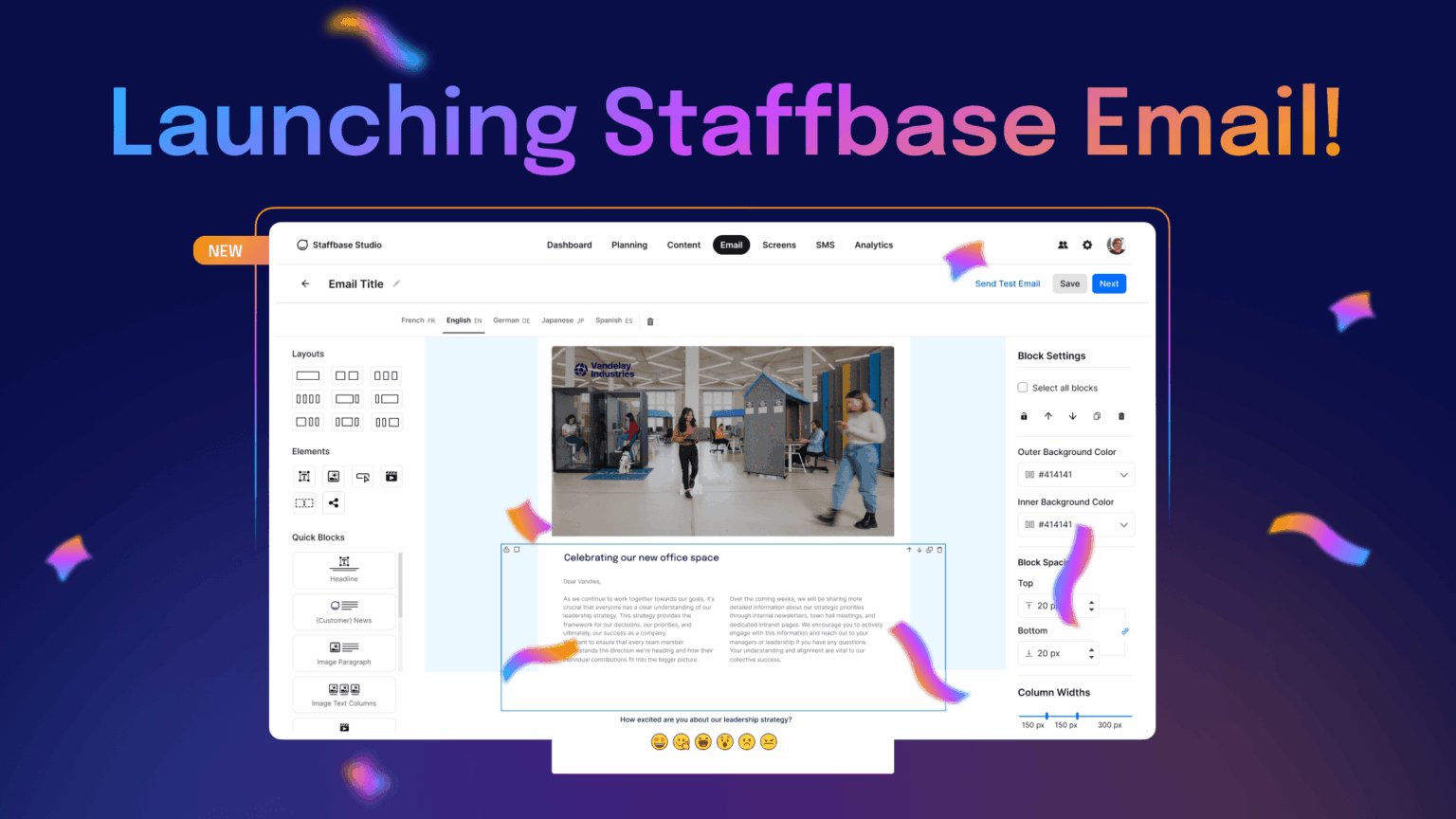Open the Outer Background Color dropdown

click(x=1123, y=474)
